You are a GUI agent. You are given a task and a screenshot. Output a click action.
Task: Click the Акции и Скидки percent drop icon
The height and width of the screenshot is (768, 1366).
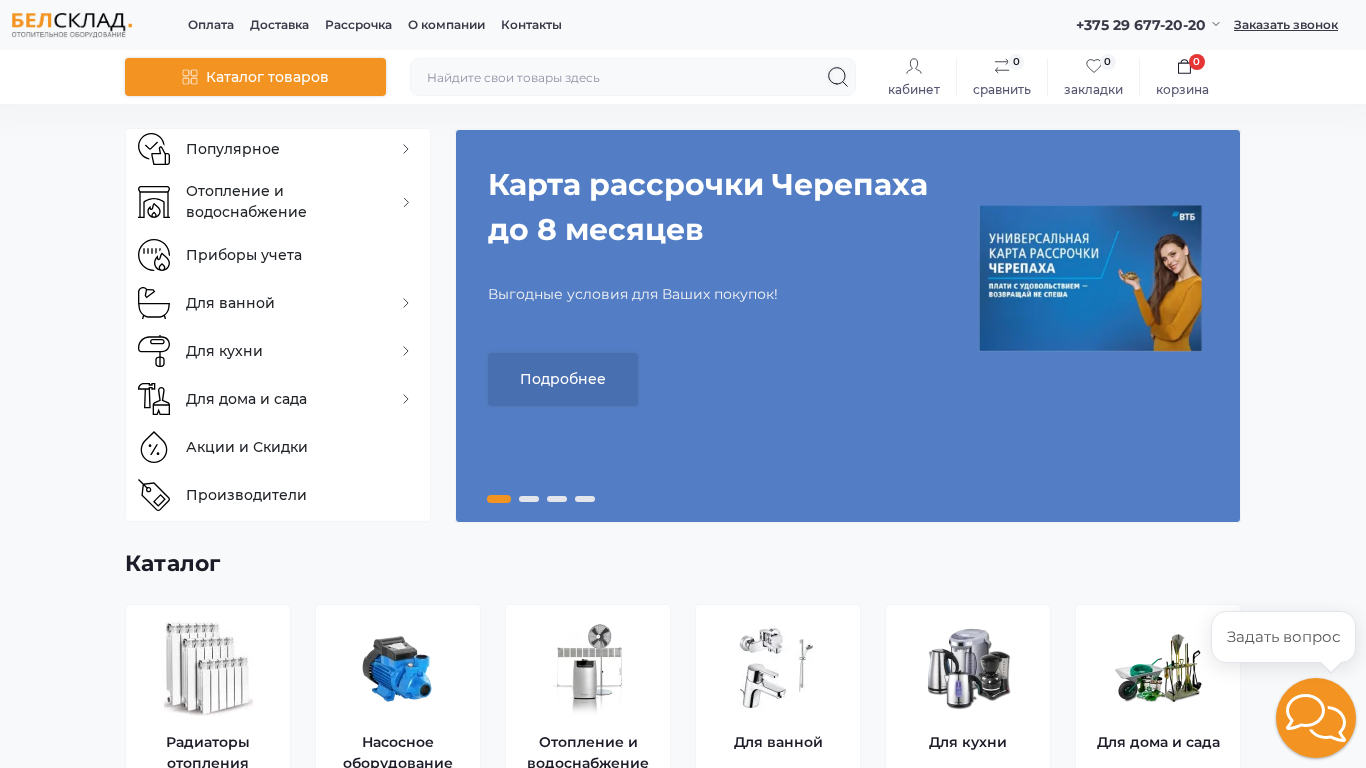click(x=154, y=447)
